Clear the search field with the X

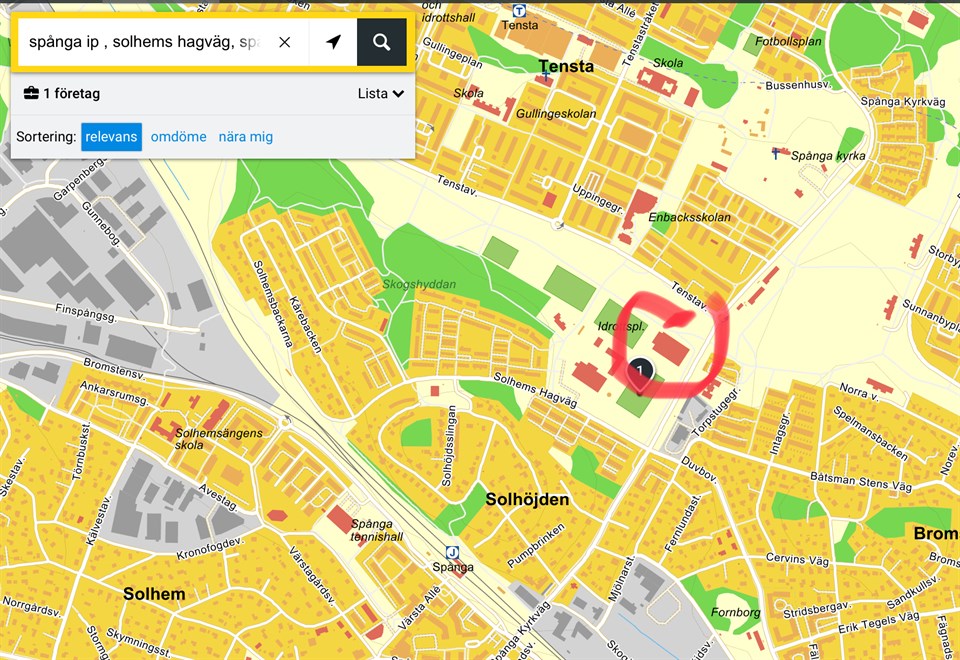[284, 42]
